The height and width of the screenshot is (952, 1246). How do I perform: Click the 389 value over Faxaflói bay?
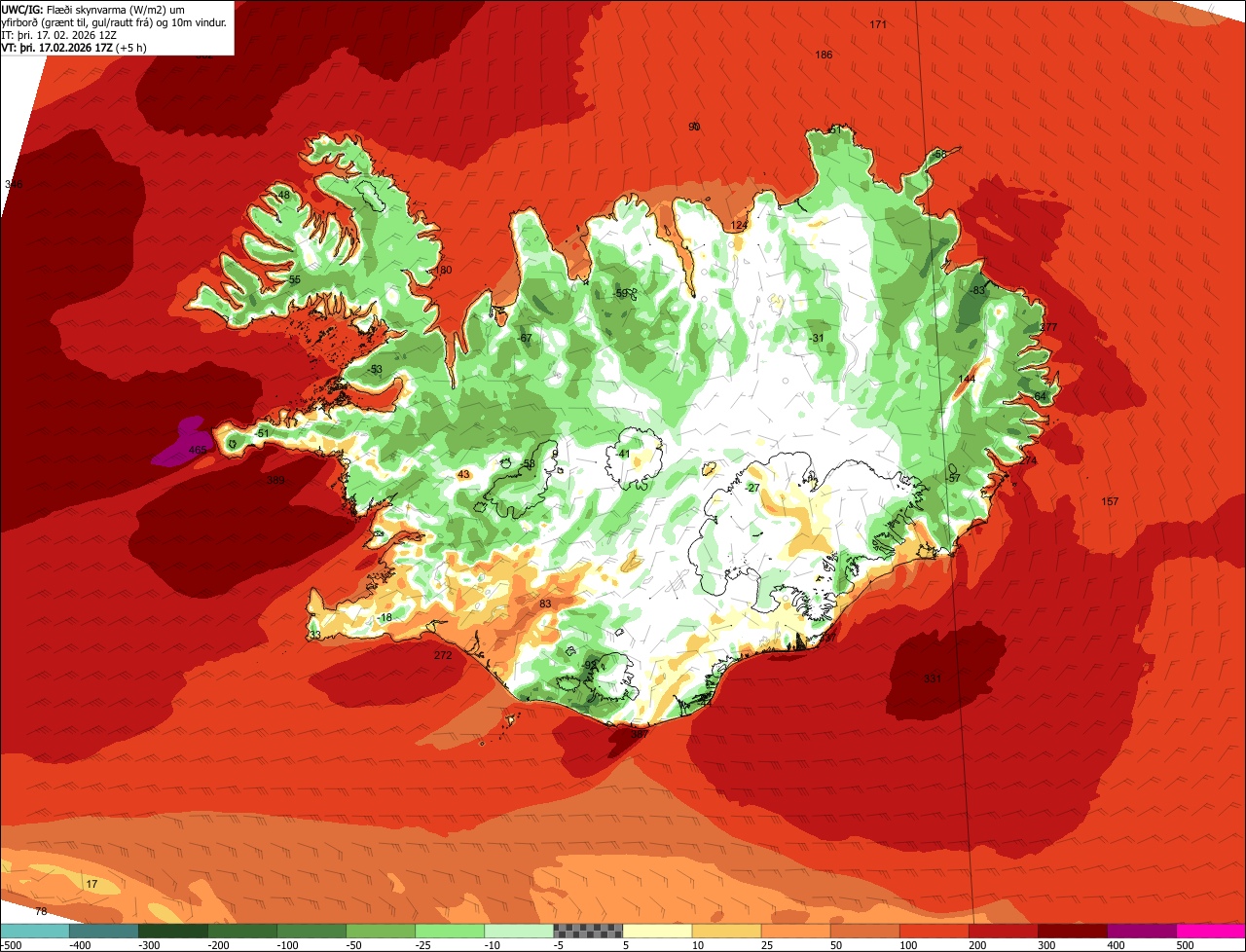pos(276,481)
